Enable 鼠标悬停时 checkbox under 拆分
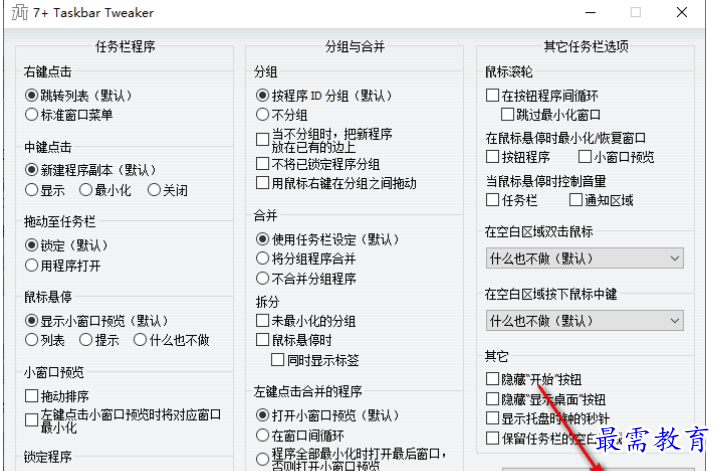This screenshot has height=471, width=717. pyautogui.click(x=262, y=340)
